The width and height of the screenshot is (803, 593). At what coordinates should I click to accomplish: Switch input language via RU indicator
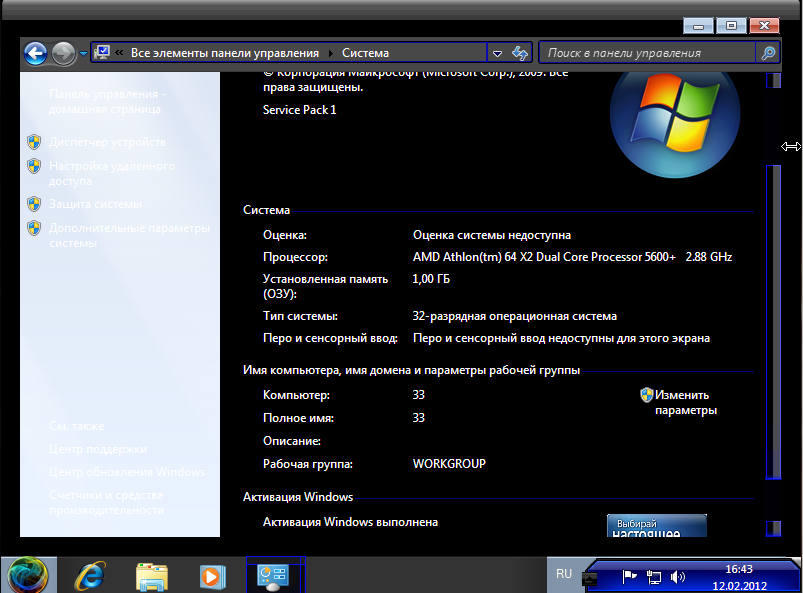pyautogui.click(x=563, y=574)
